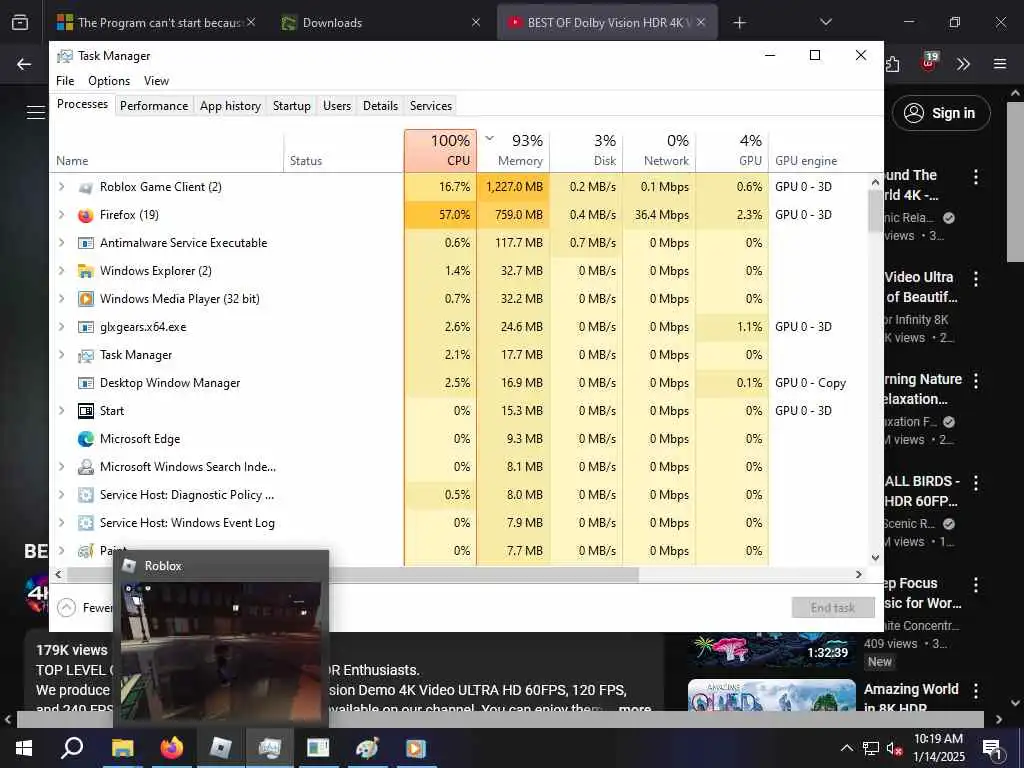This screenshot has height=768, width=1024.
Task: Click uBlock icon with 19 badge
Action: click(929, 63)
